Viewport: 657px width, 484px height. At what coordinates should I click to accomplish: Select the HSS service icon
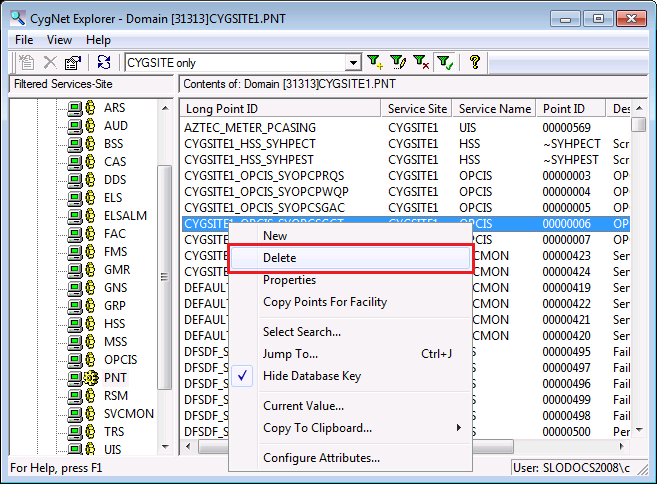coord(81,324)
